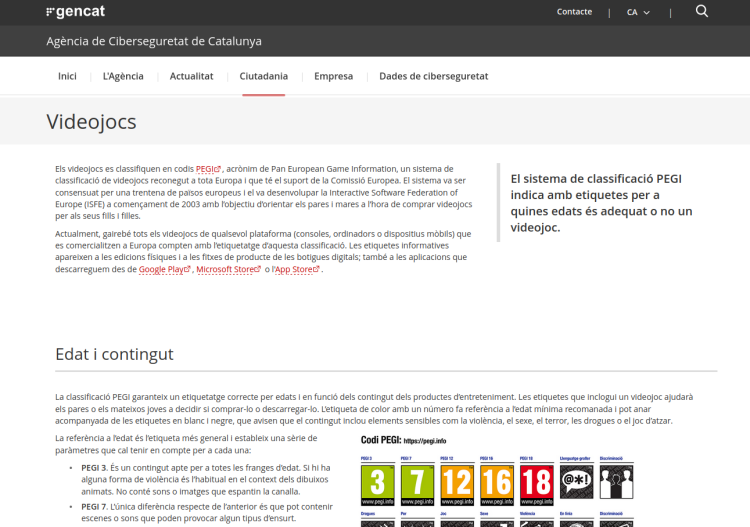Click the gencat logo

[76, 11]
